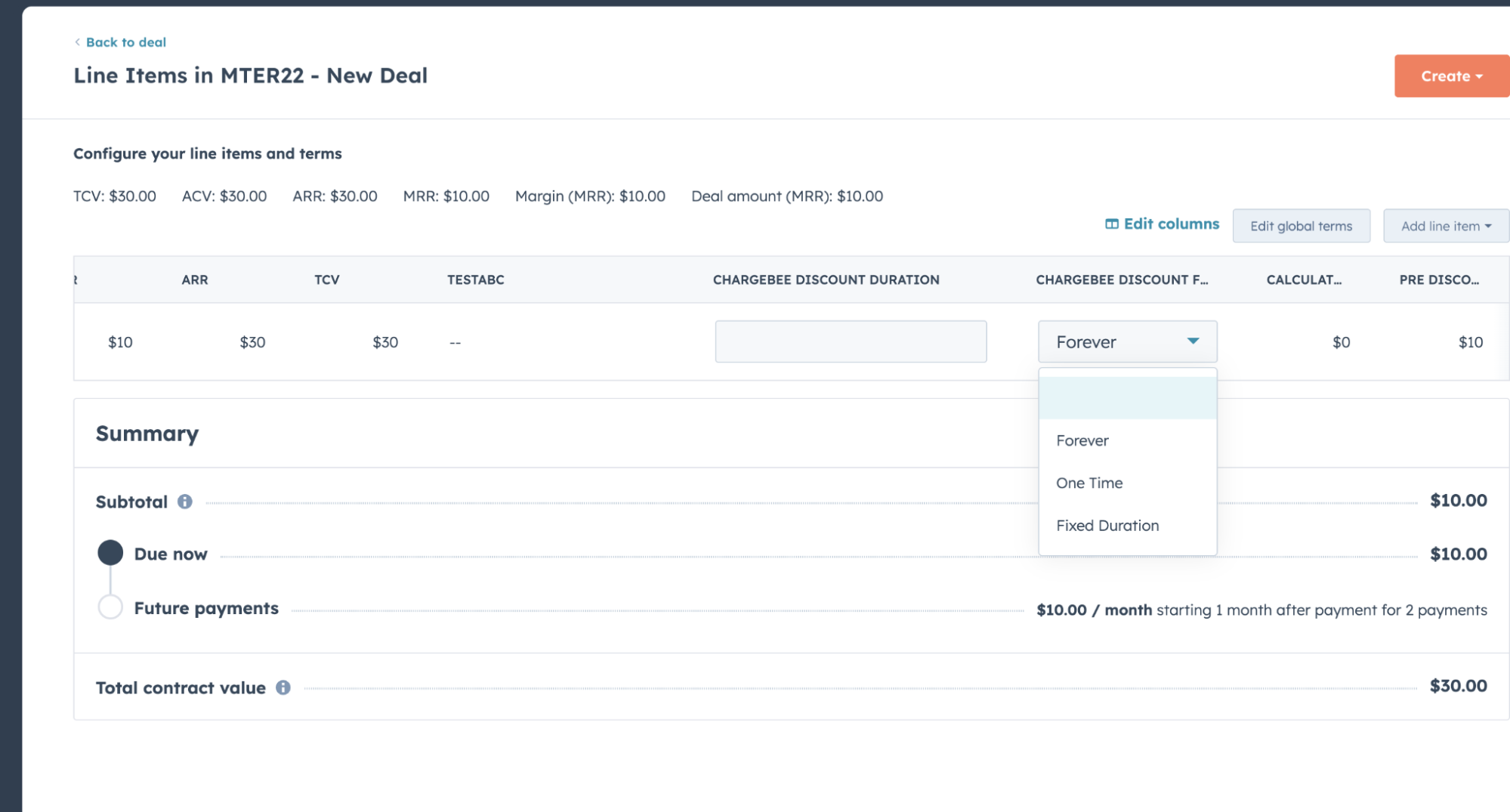Click the info icon beside Total contract value

click(x=283, y=687)
